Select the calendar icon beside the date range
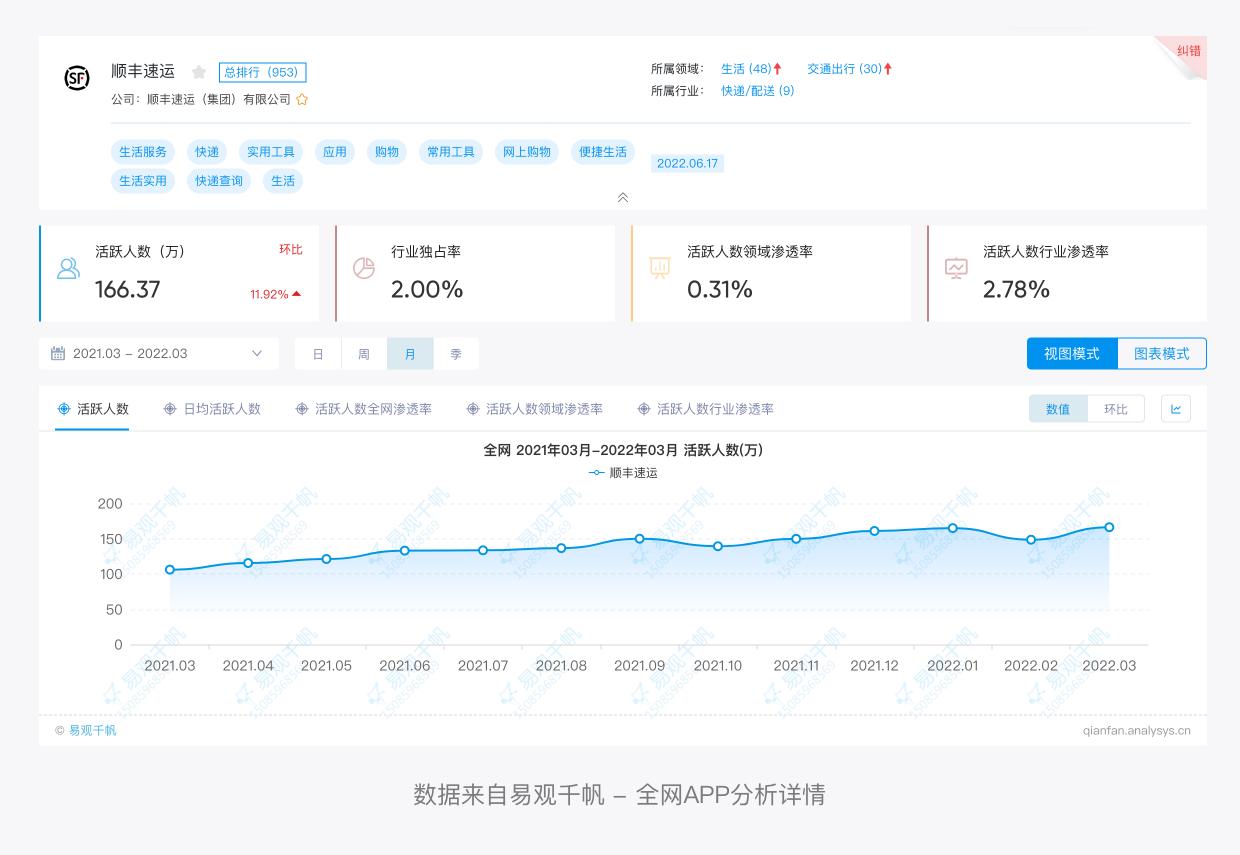1240x855 pixels. (57, 353)
